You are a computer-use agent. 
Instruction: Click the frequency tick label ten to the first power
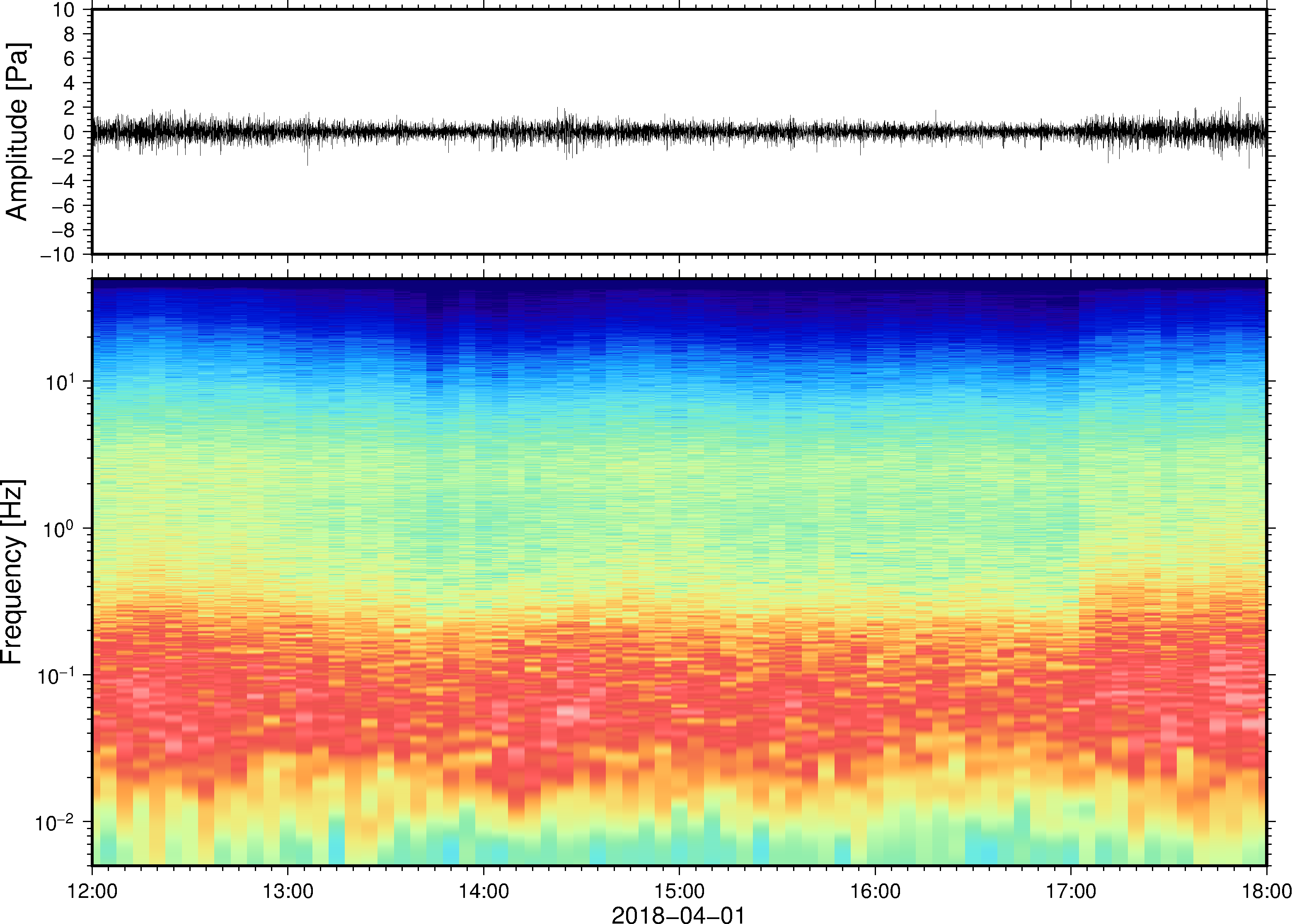tap(60, 381)
